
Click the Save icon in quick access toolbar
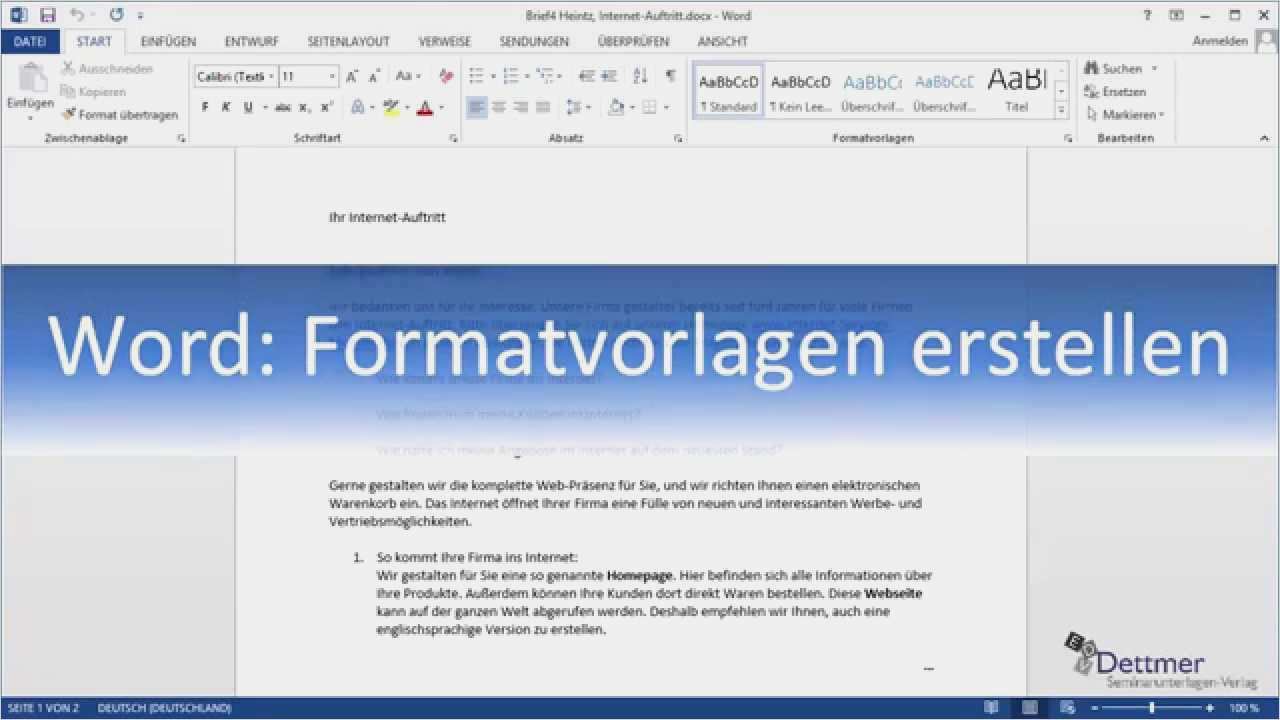(47, 15)
